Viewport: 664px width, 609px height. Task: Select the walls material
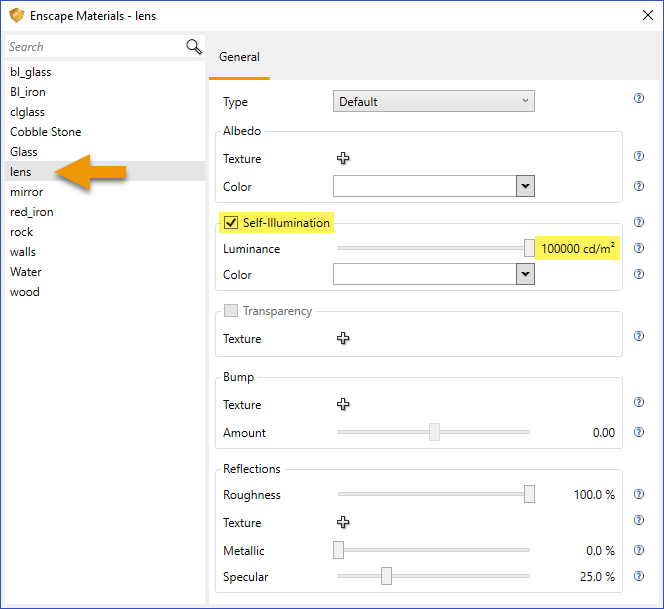click(105, 252)
